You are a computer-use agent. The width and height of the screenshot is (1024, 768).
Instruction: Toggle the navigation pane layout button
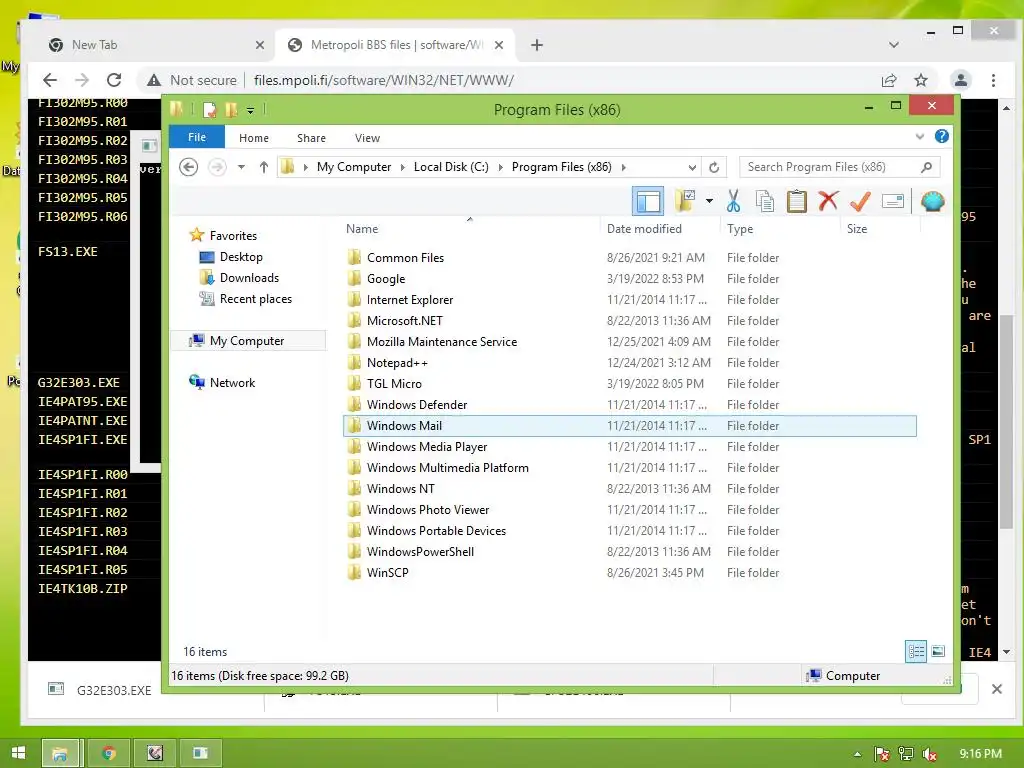click(x=648, y=201)
